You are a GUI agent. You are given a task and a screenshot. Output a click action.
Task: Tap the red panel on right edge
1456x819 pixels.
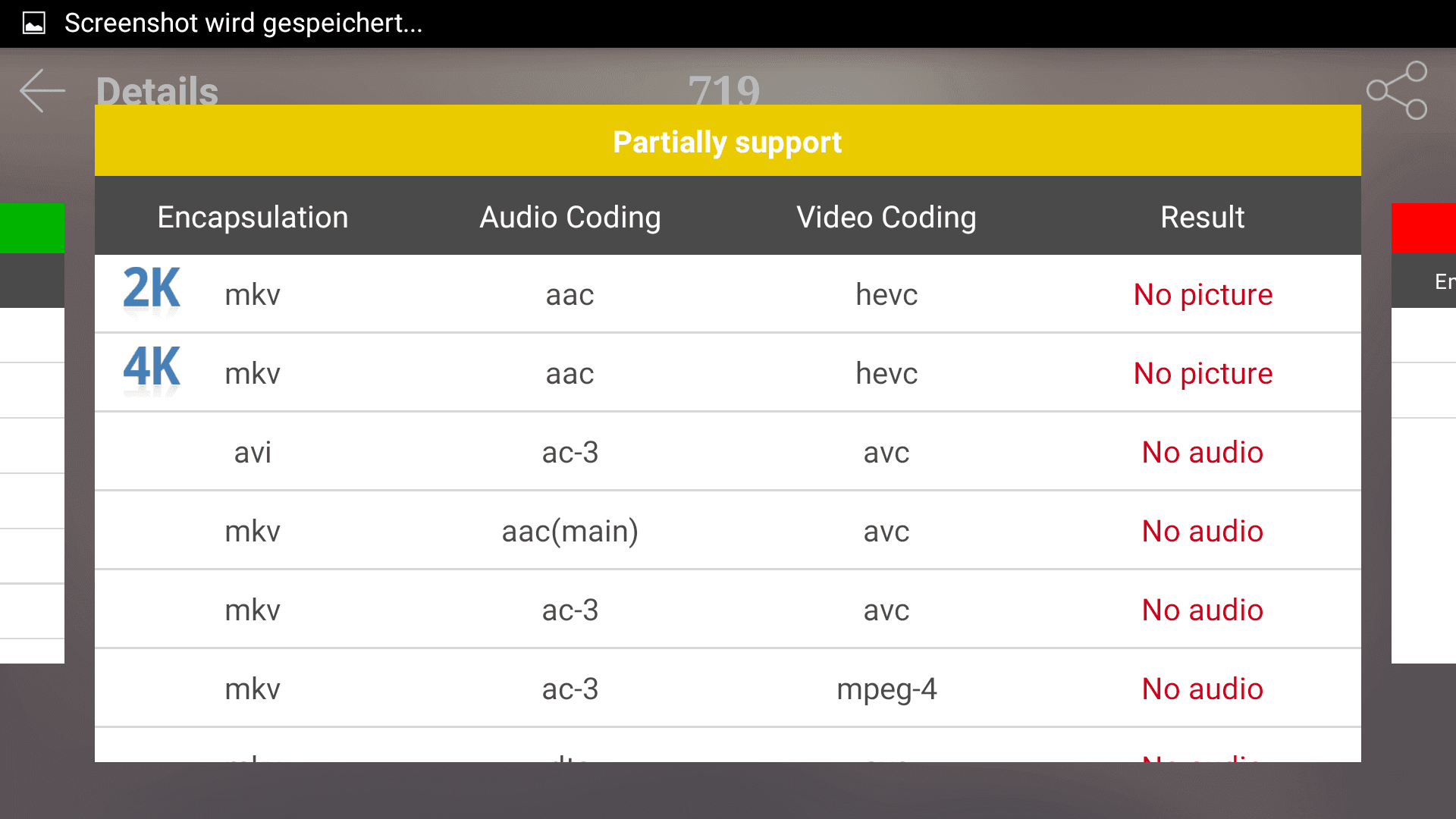click(1423, 227)
